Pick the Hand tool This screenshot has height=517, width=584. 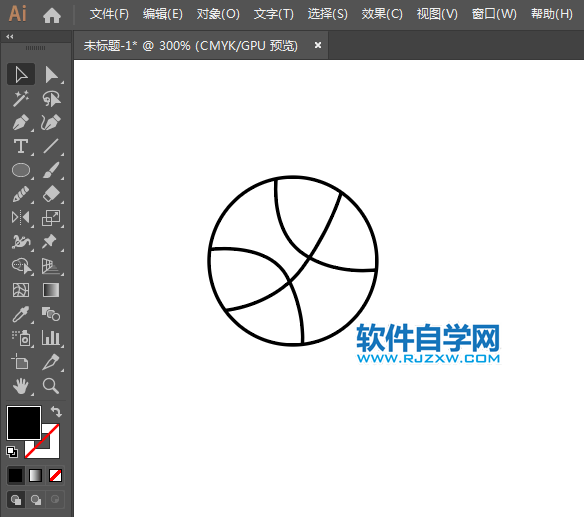21,386
